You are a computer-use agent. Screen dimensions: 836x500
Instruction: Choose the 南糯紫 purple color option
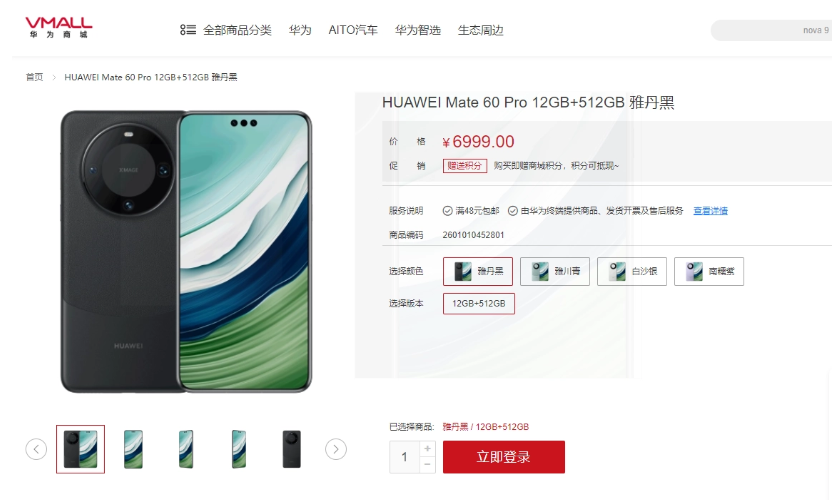tap(709, 271)
